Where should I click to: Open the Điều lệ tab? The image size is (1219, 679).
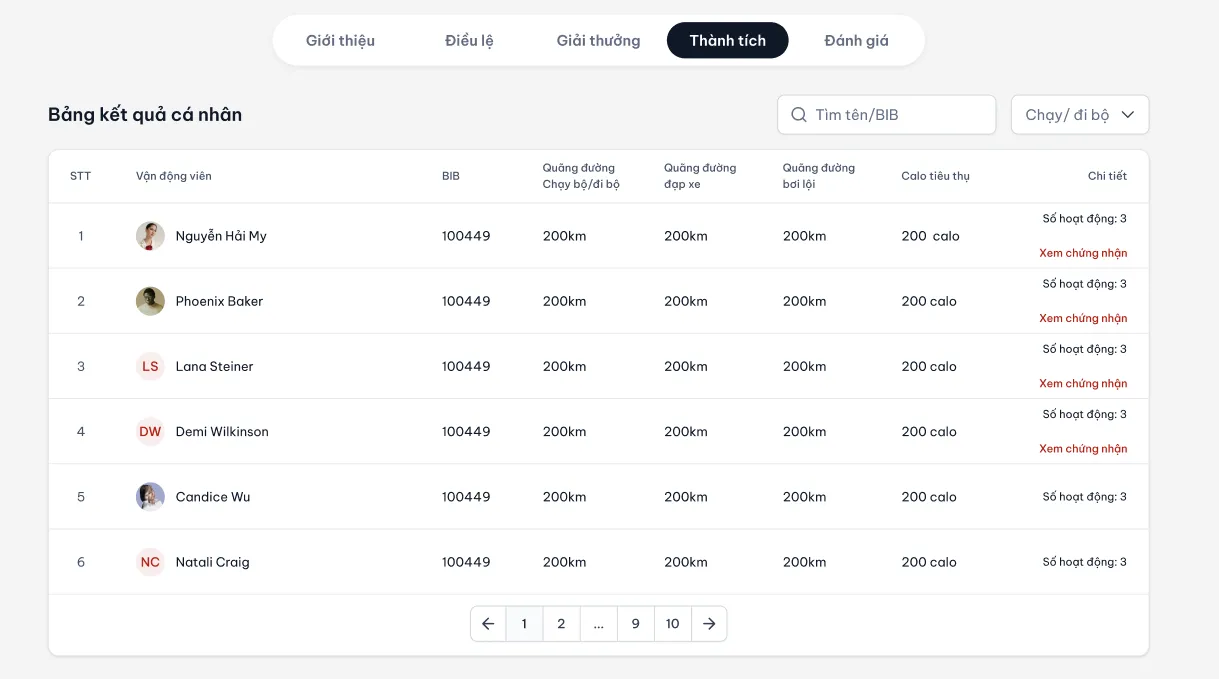tap(469, 41)
